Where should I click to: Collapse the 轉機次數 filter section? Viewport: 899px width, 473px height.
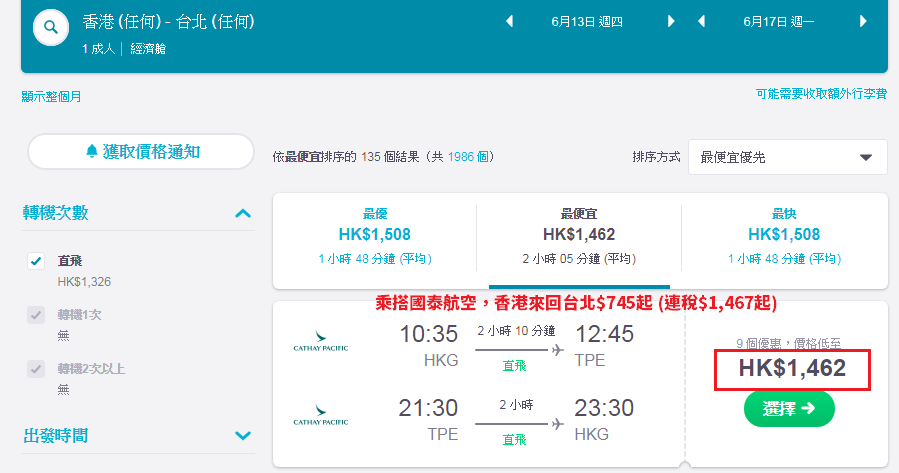(243, 213)
